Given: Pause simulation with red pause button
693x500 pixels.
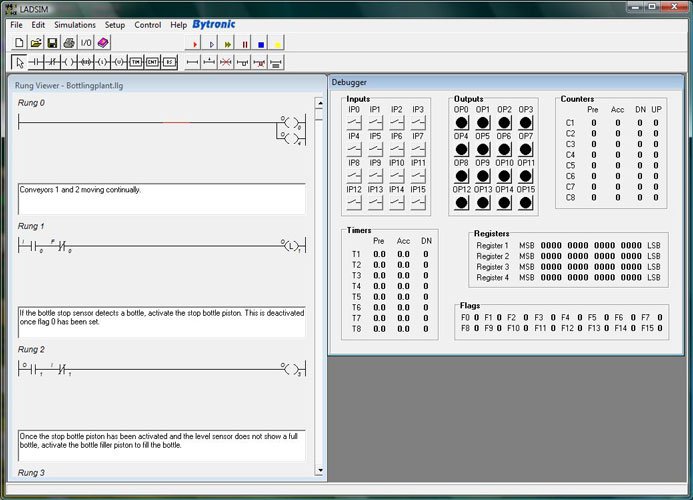Looking at the screenshot, I should click(244, 44).
